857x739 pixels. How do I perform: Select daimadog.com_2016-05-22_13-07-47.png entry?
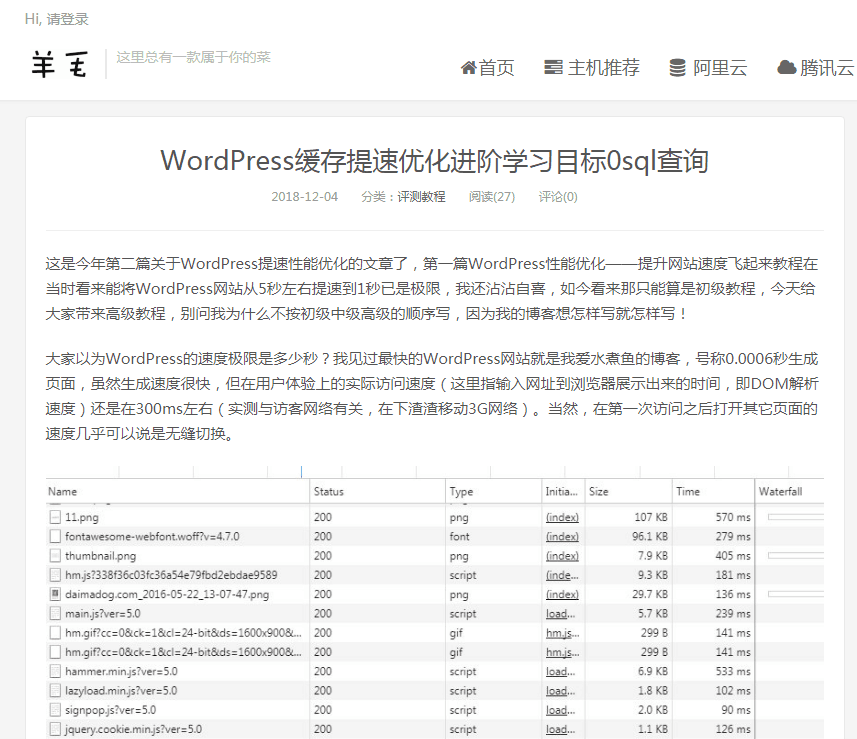click(167, 594)
